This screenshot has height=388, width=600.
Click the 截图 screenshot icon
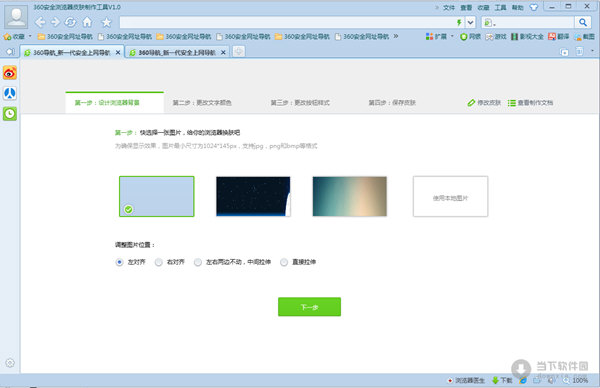coord(584,36)
